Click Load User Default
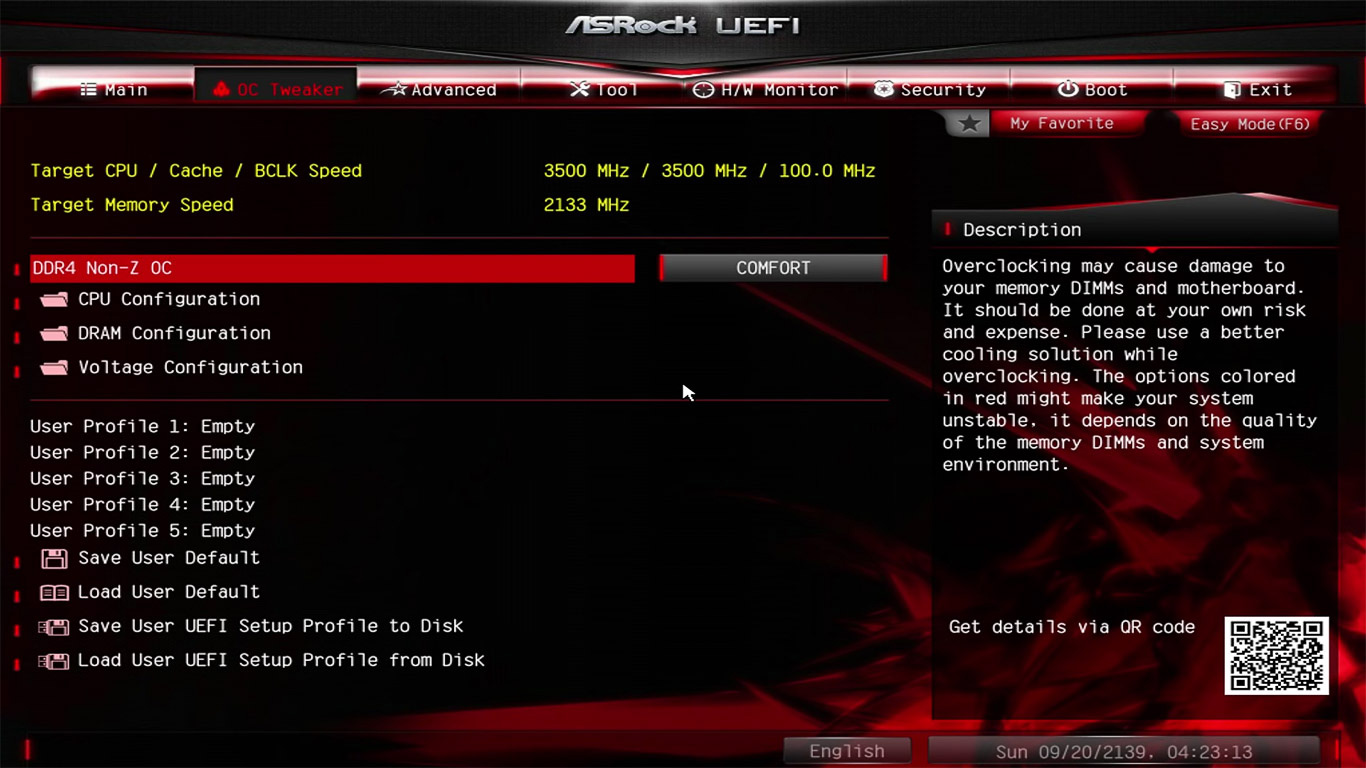The height and width of the screenshot is (768, 1366). pos(169,592)
